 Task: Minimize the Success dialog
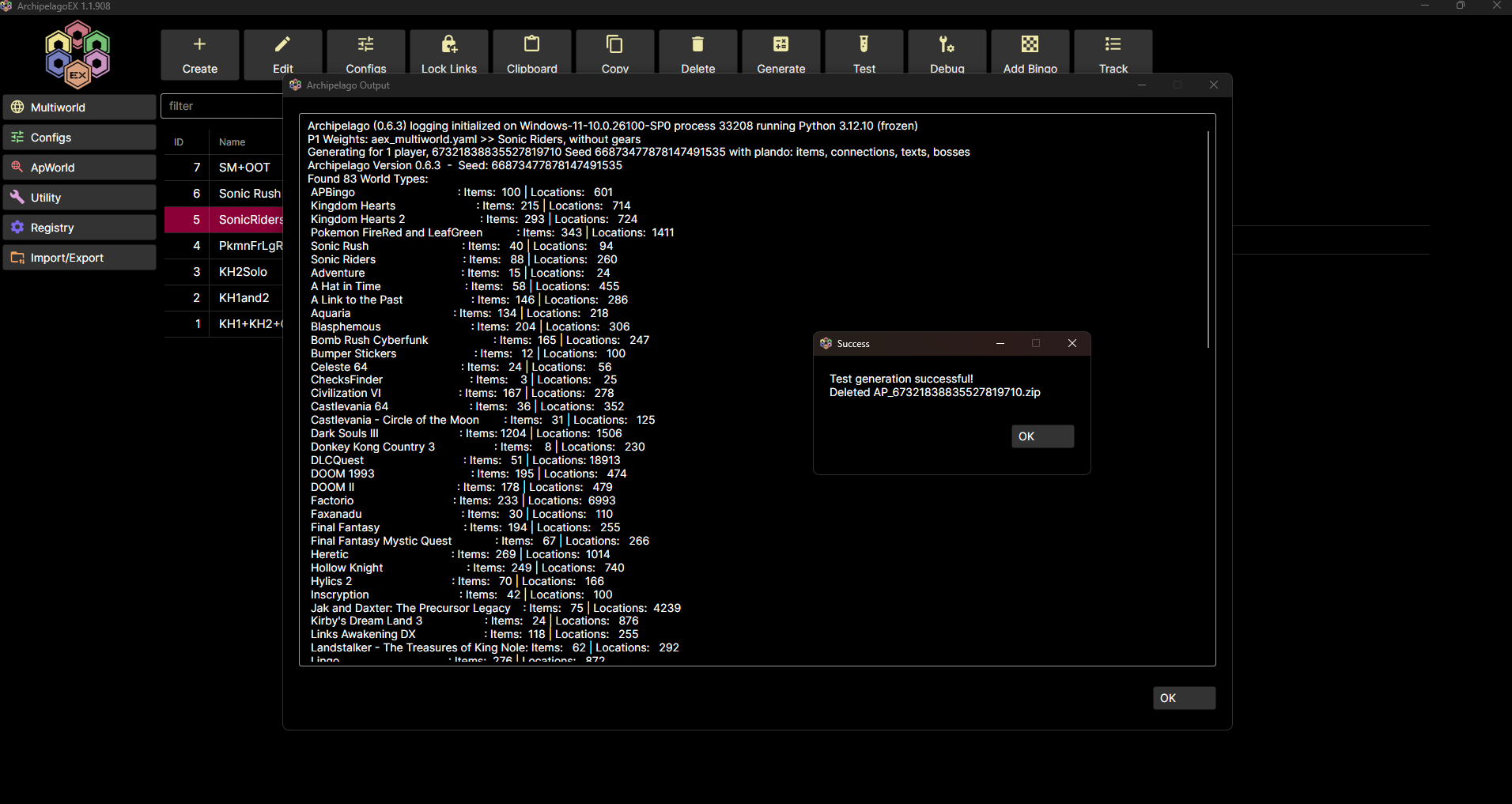(1000, 343)
